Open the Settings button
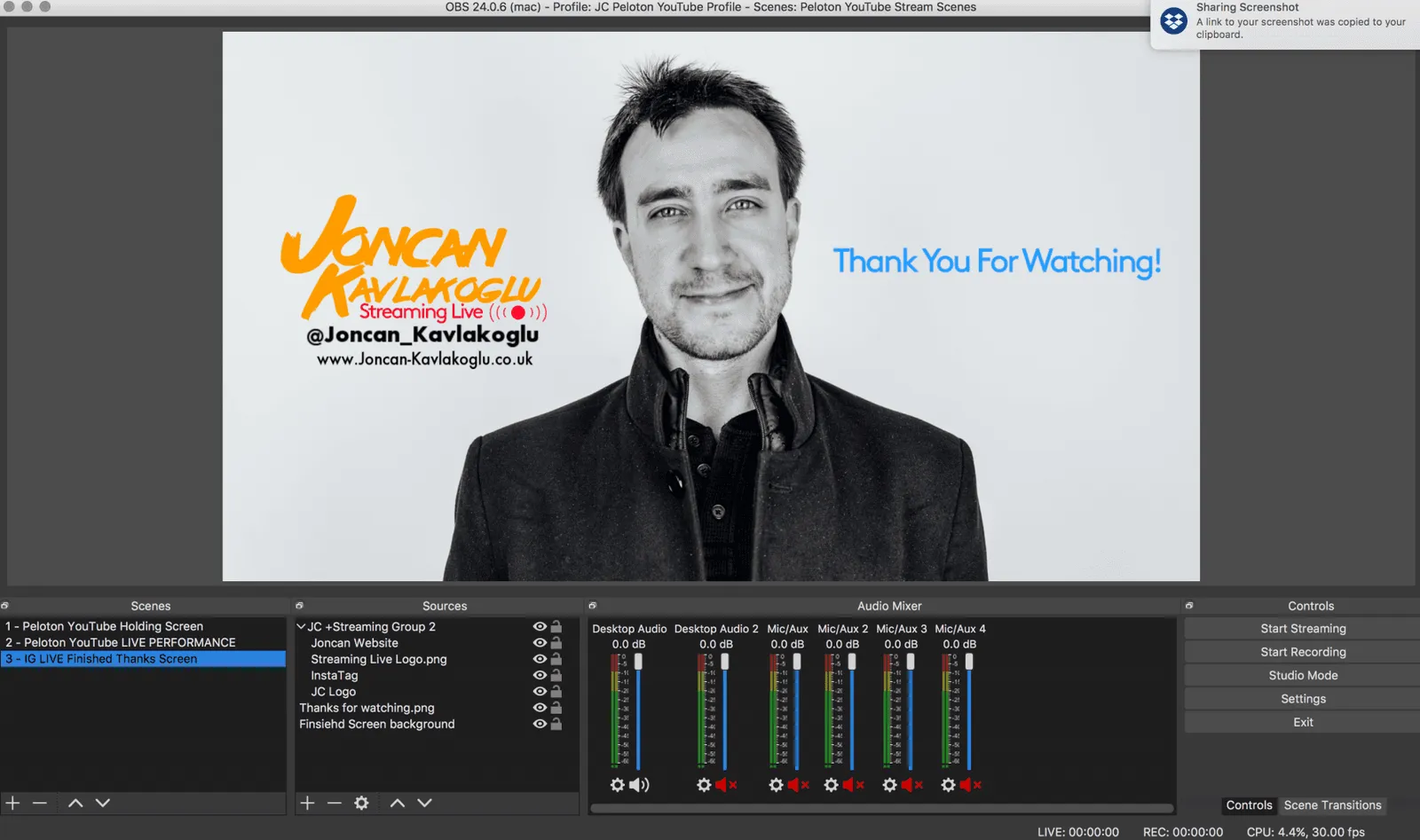1420x840 pixels. pos(1302,699)
